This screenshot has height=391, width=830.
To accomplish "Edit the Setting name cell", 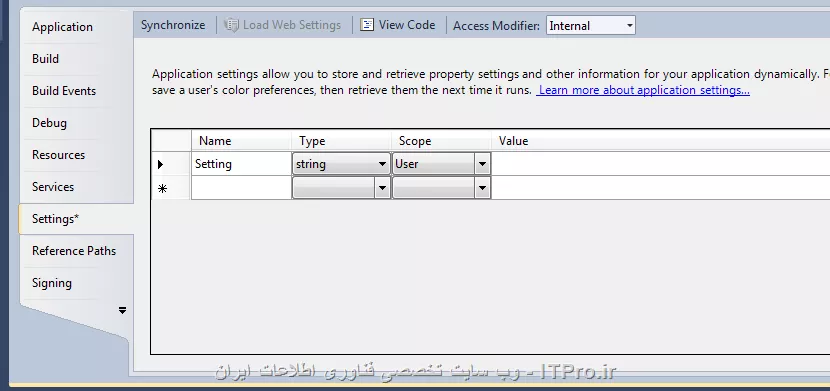I will pos(241,164).
